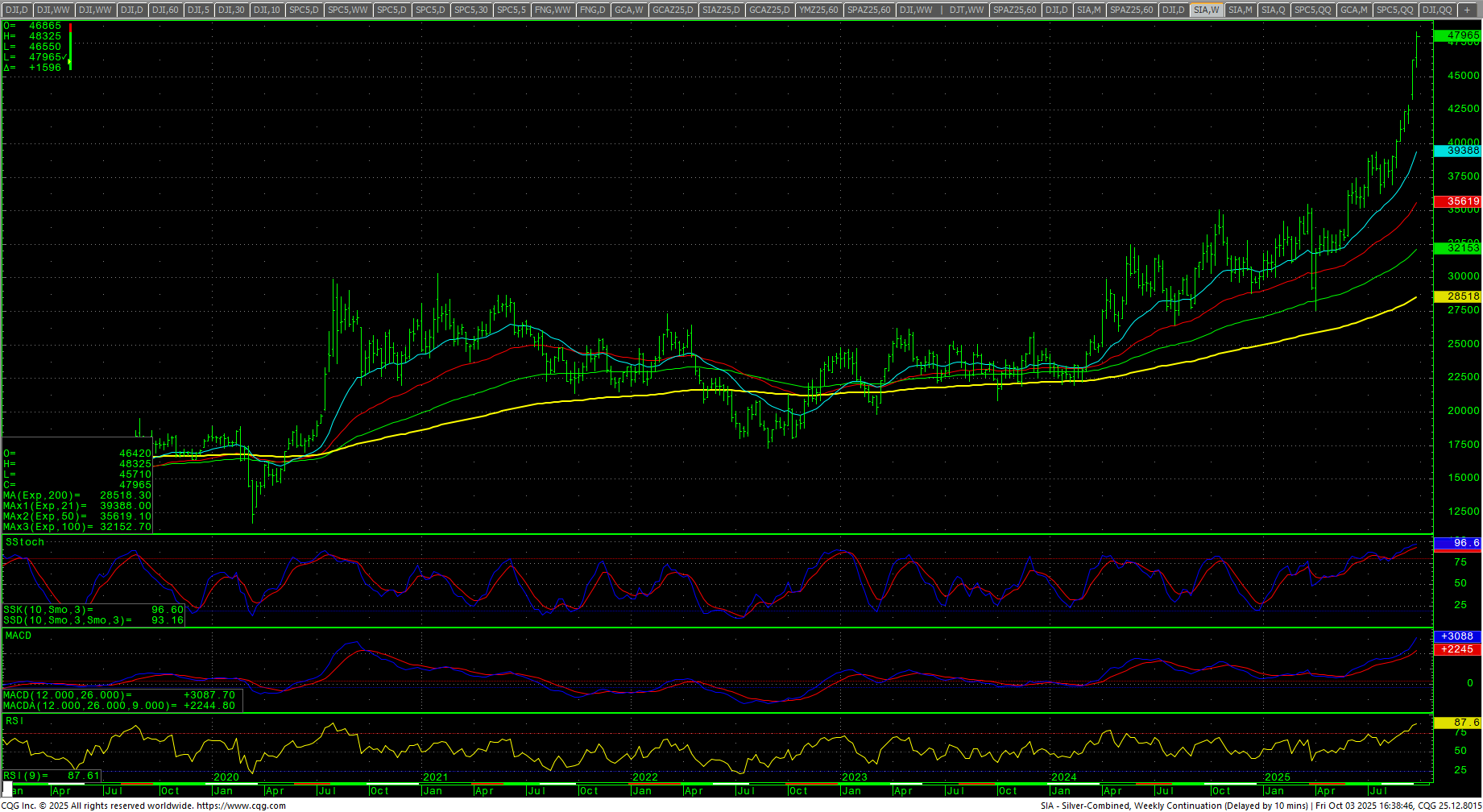Click the blue +3088 MACD value marker
The image size is (1483, 812).
1457,636
